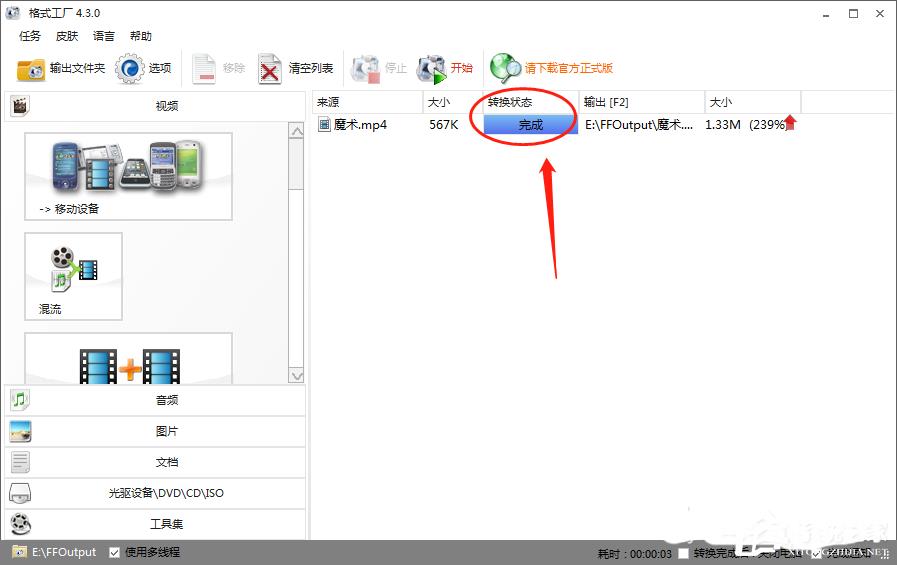Click the E:\FFOutput\魔术 output path cell
897x565 pixels.
tap(639, 125)
